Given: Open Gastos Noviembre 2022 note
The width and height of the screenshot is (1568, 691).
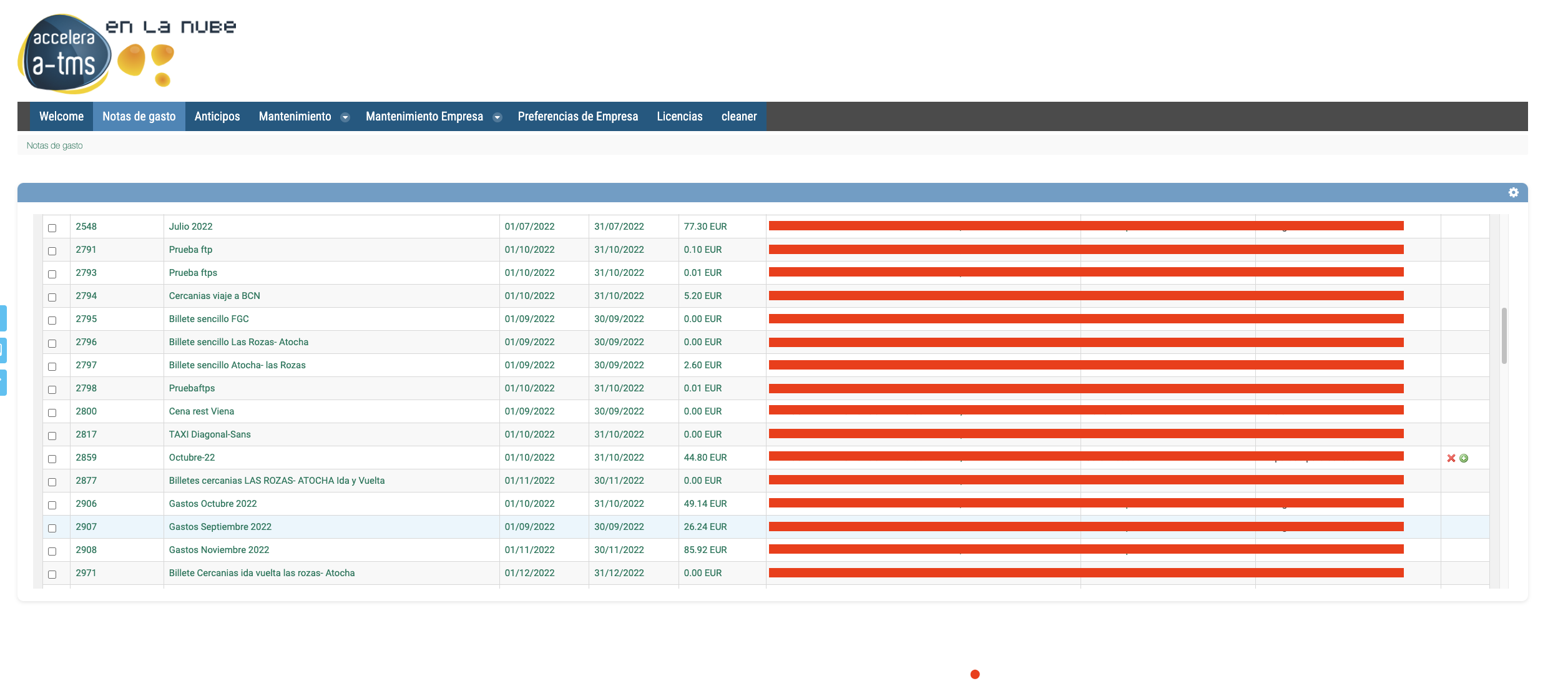Looking at the screenshot, I should tap(219, 550).
